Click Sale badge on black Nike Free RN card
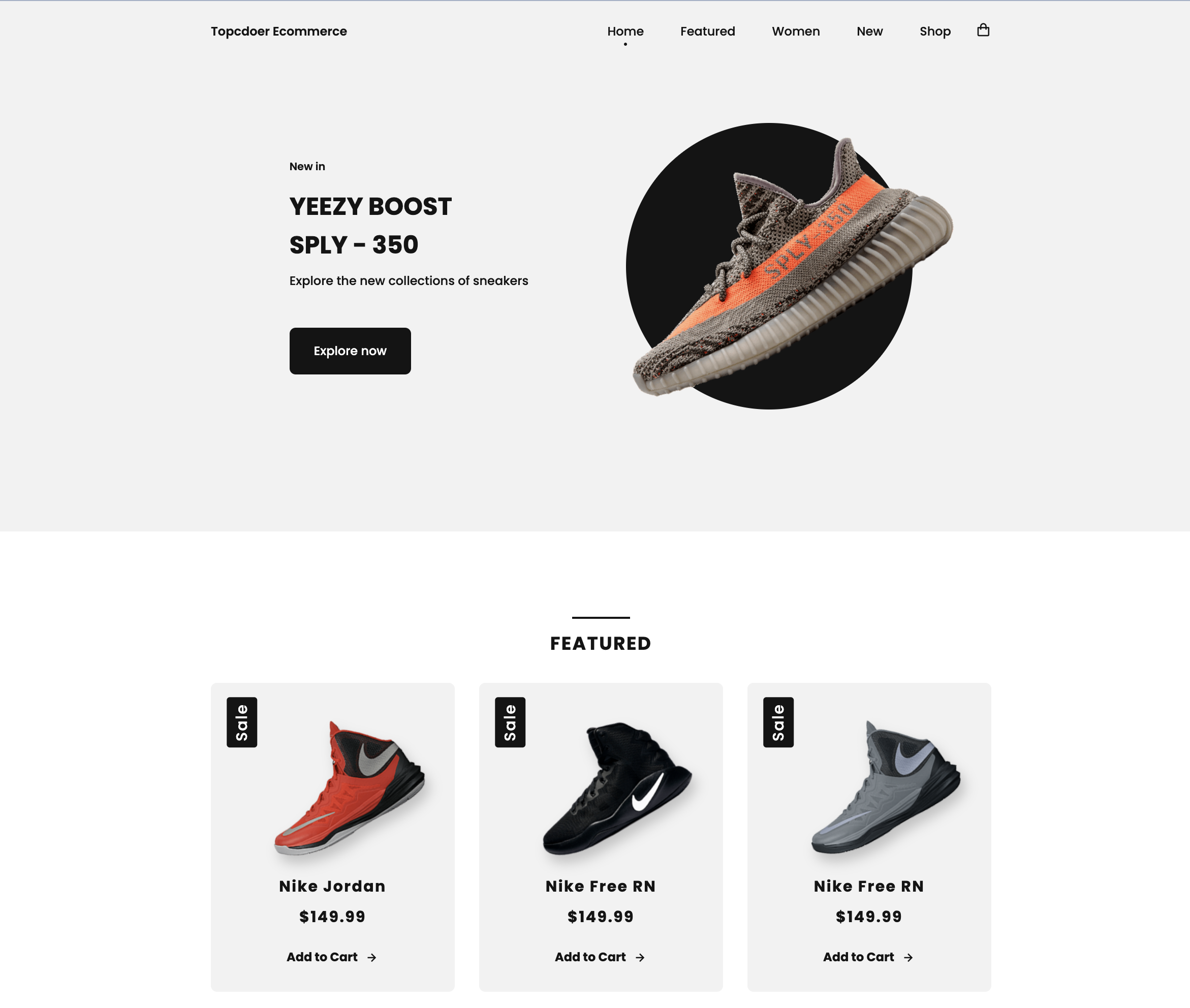 pos(510,722)
